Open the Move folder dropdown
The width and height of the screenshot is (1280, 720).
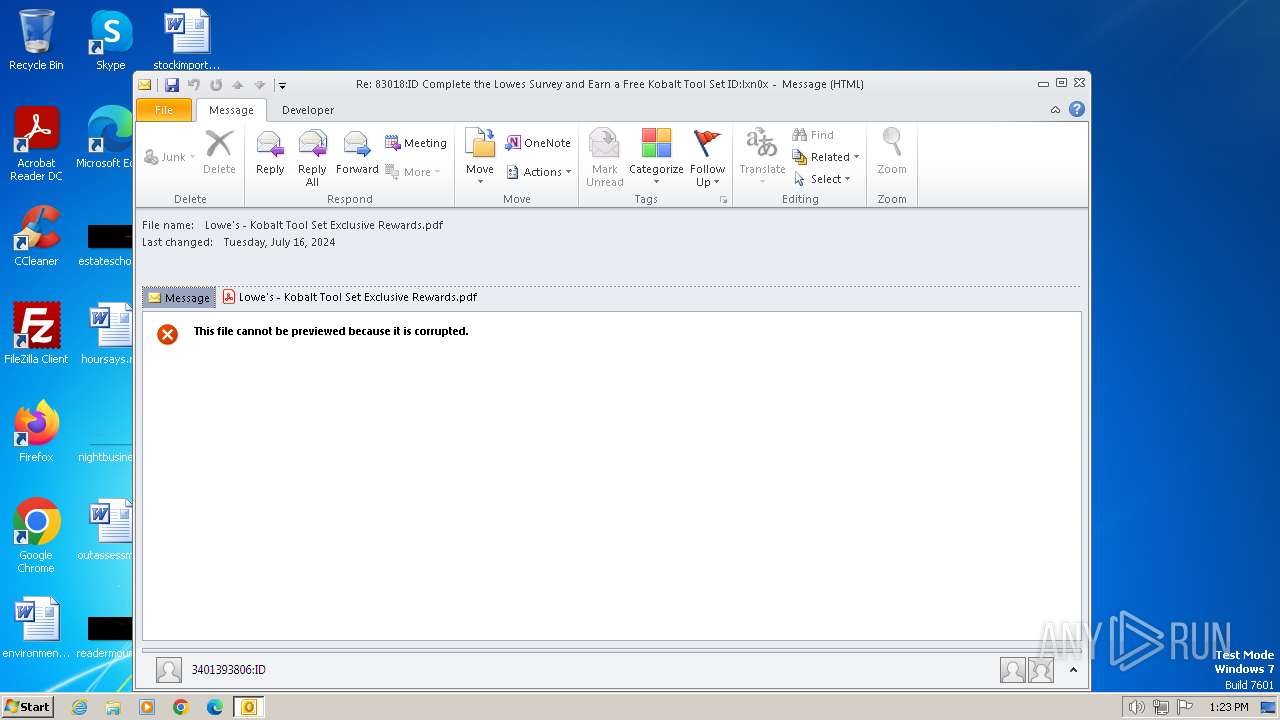(x=480, y=158)
